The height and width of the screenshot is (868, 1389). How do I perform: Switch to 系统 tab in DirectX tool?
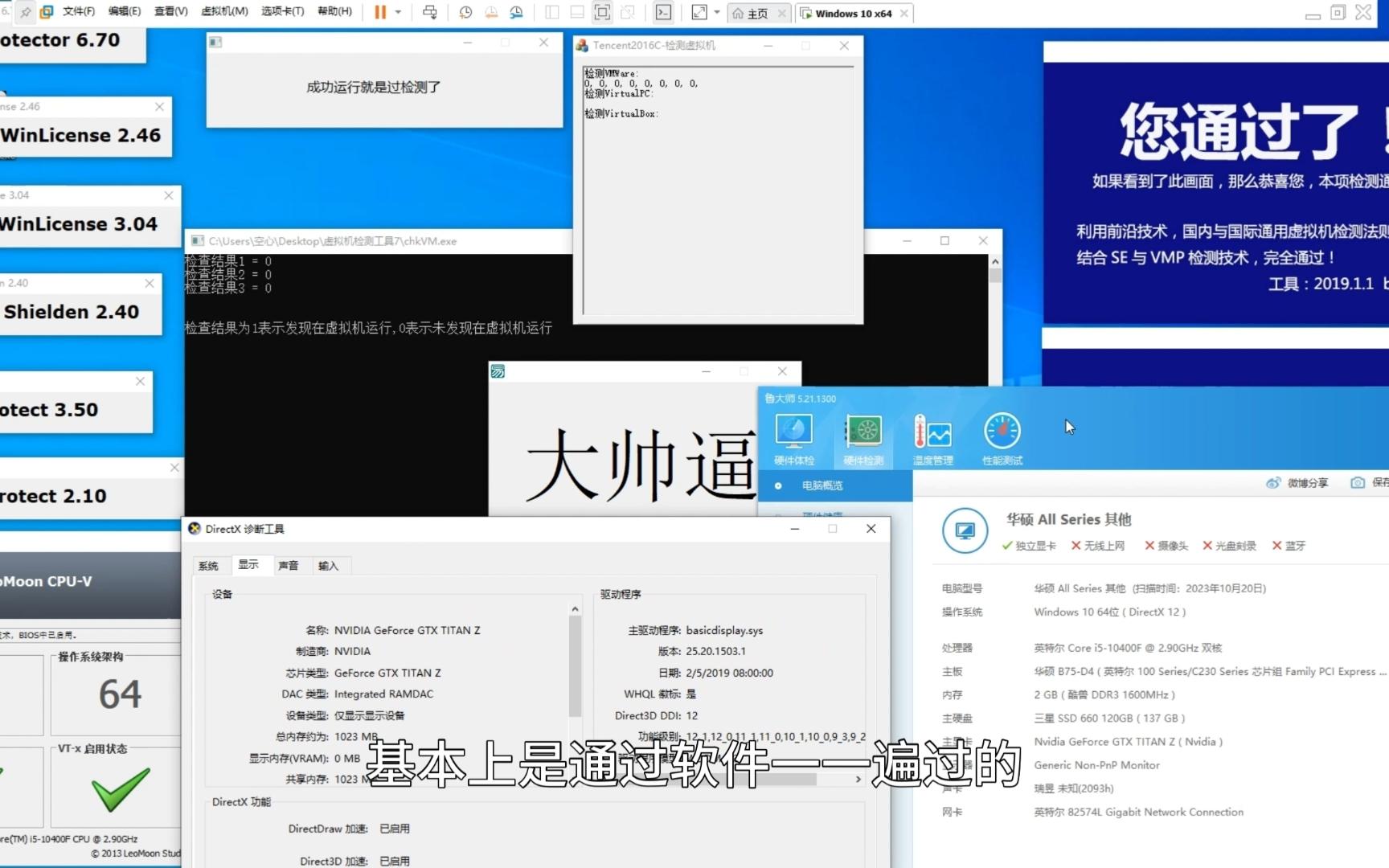pyautogui.click(x=209, y=566)
